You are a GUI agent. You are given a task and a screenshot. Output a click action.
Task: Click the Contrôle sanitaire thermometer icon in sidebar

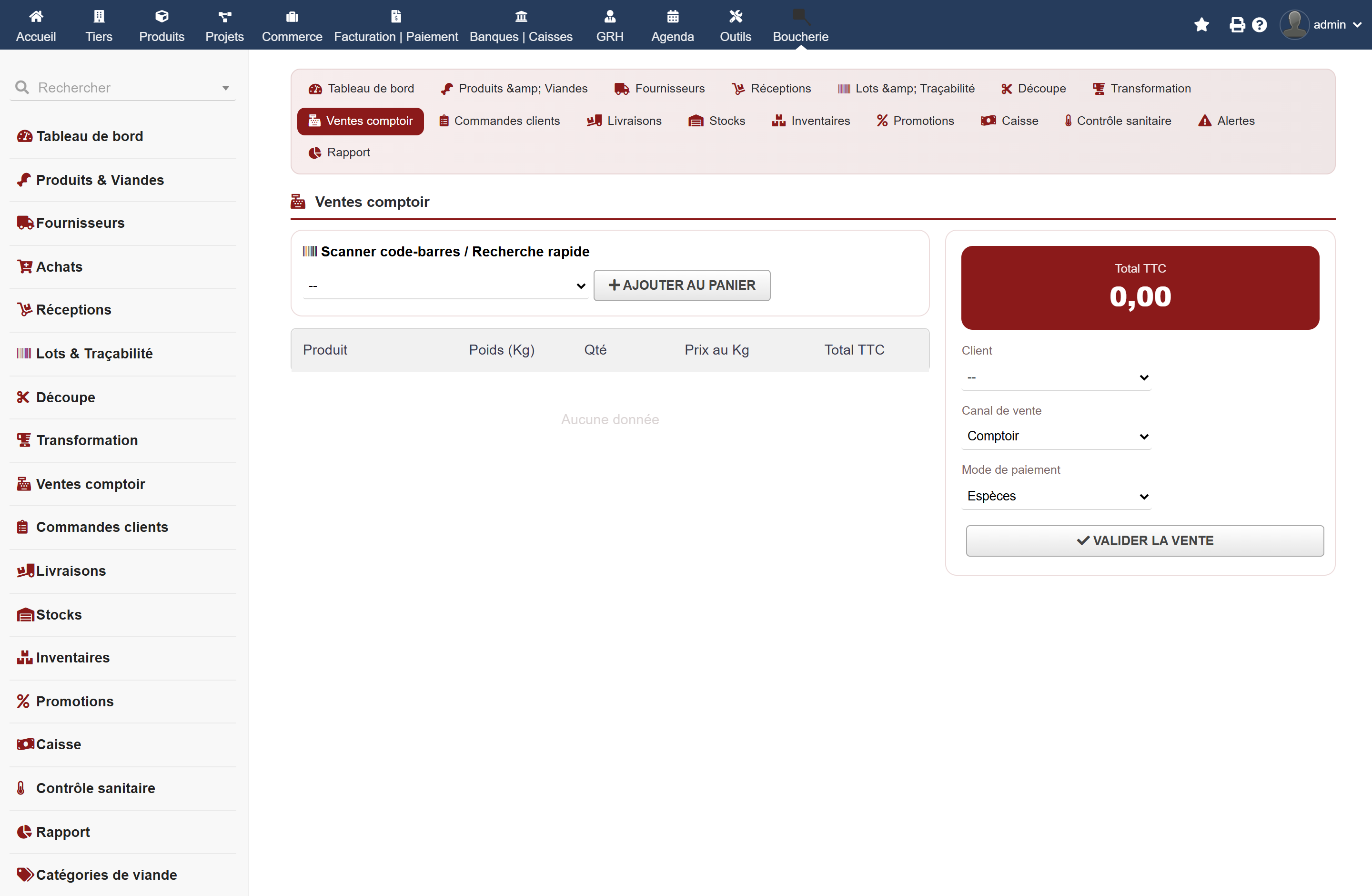point(21,788)
